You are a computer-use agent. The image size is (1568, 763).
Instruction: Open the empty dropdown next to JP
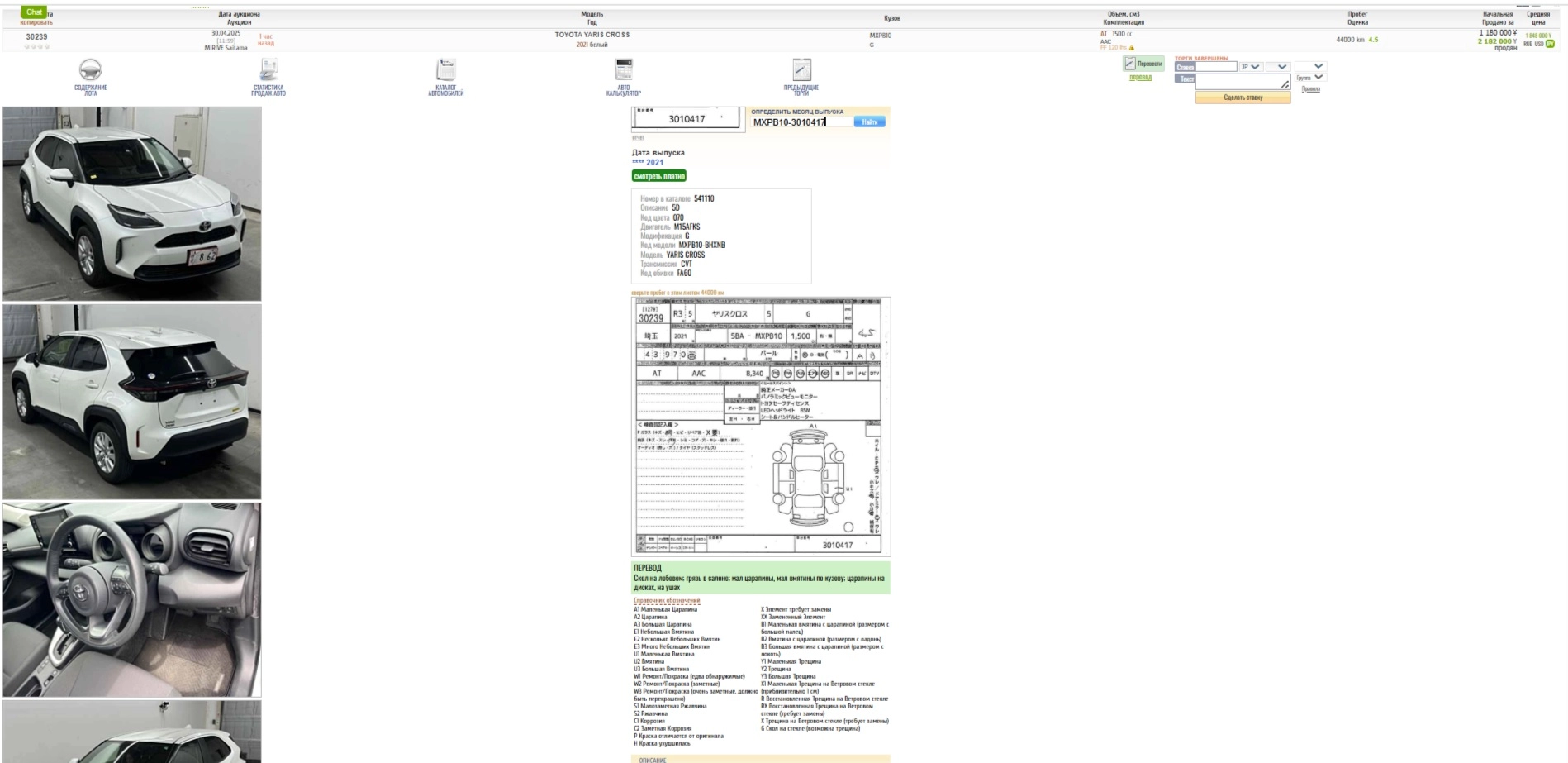tap(1278, 67)
